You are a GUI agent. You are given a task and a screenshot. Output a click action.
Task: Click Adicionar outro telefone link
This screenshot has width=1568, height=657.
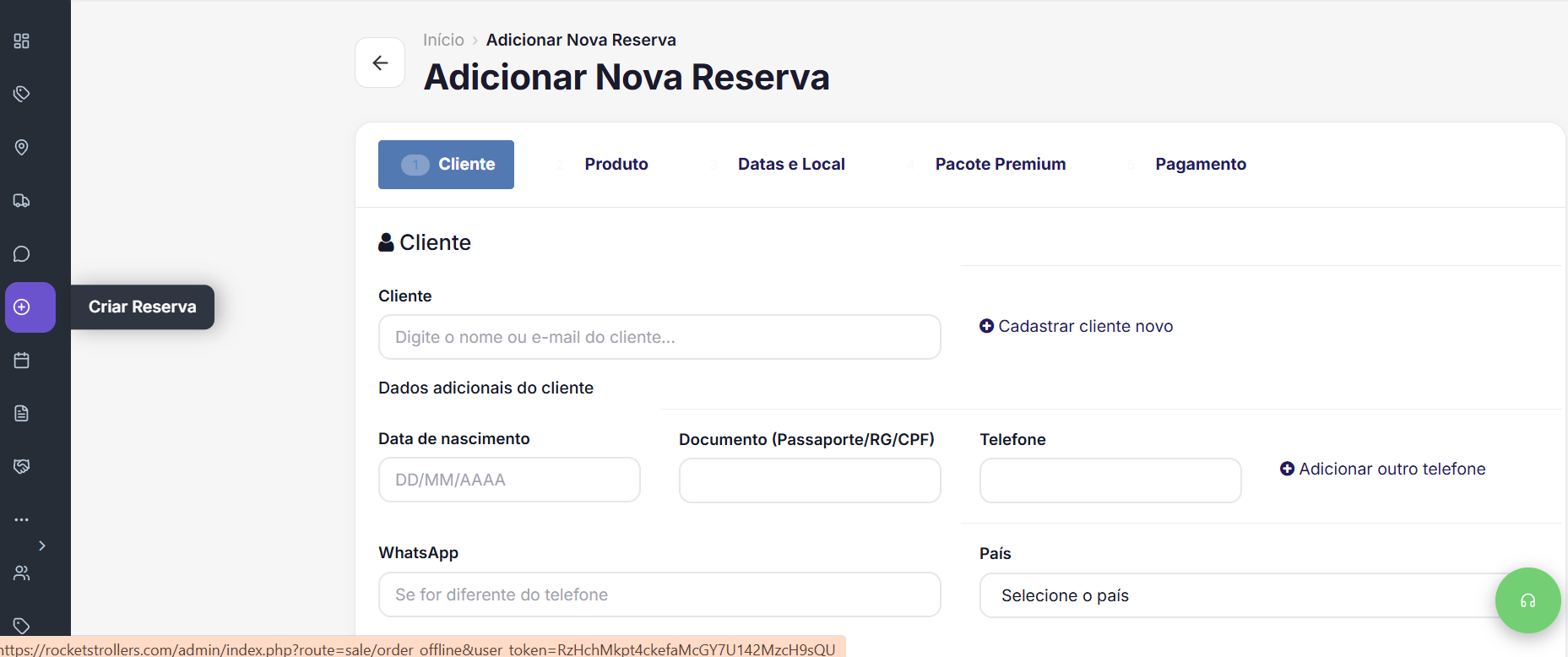1383,469
